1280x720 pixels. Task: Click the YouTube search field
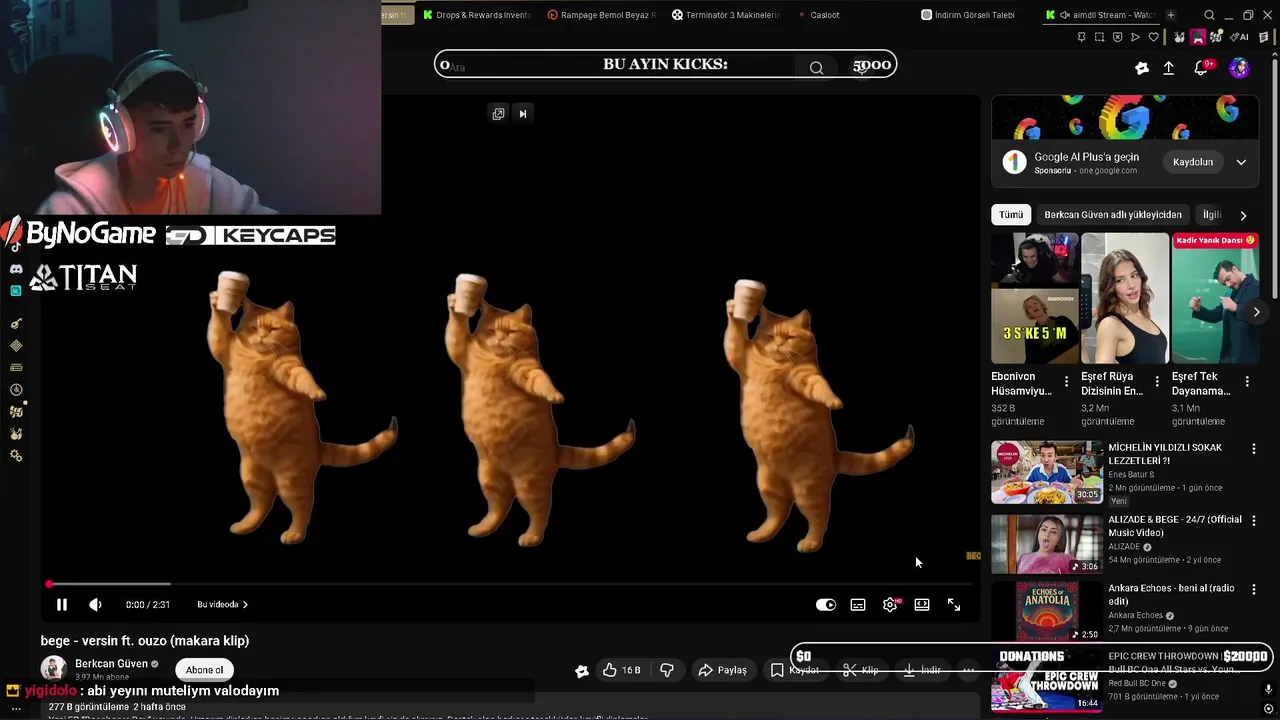click(x=615, y=67)
